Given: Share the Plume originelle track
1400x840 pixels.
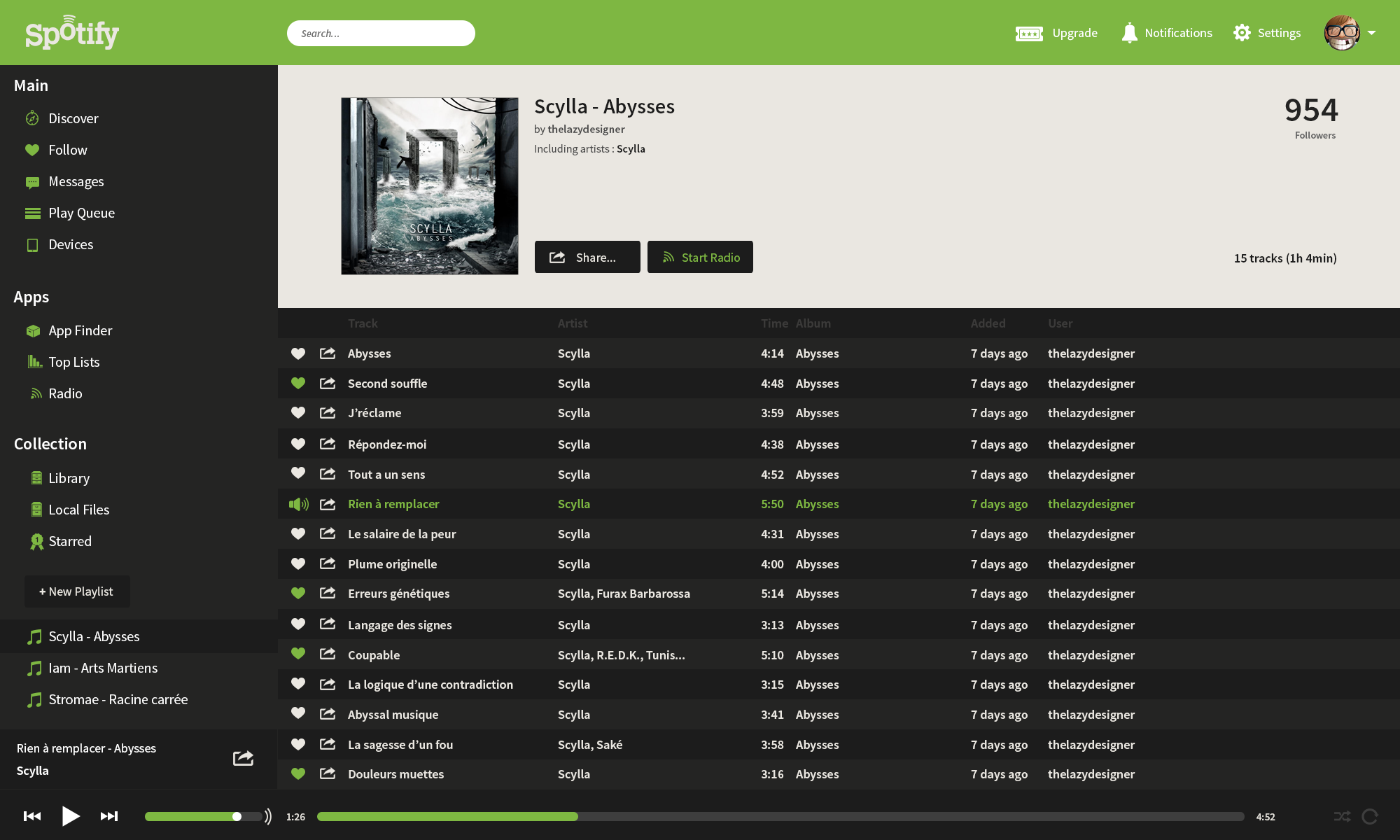Looking at the screenshot, I should coord(328,563).
